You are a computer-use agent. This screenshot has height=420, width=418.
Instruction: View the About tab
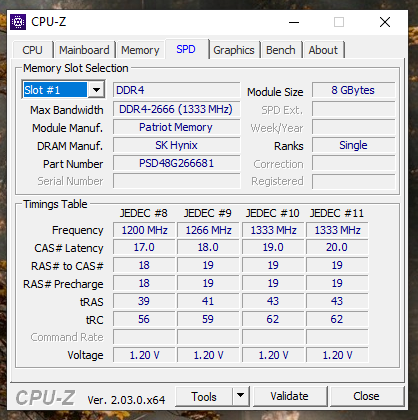[x=323, y=50]
